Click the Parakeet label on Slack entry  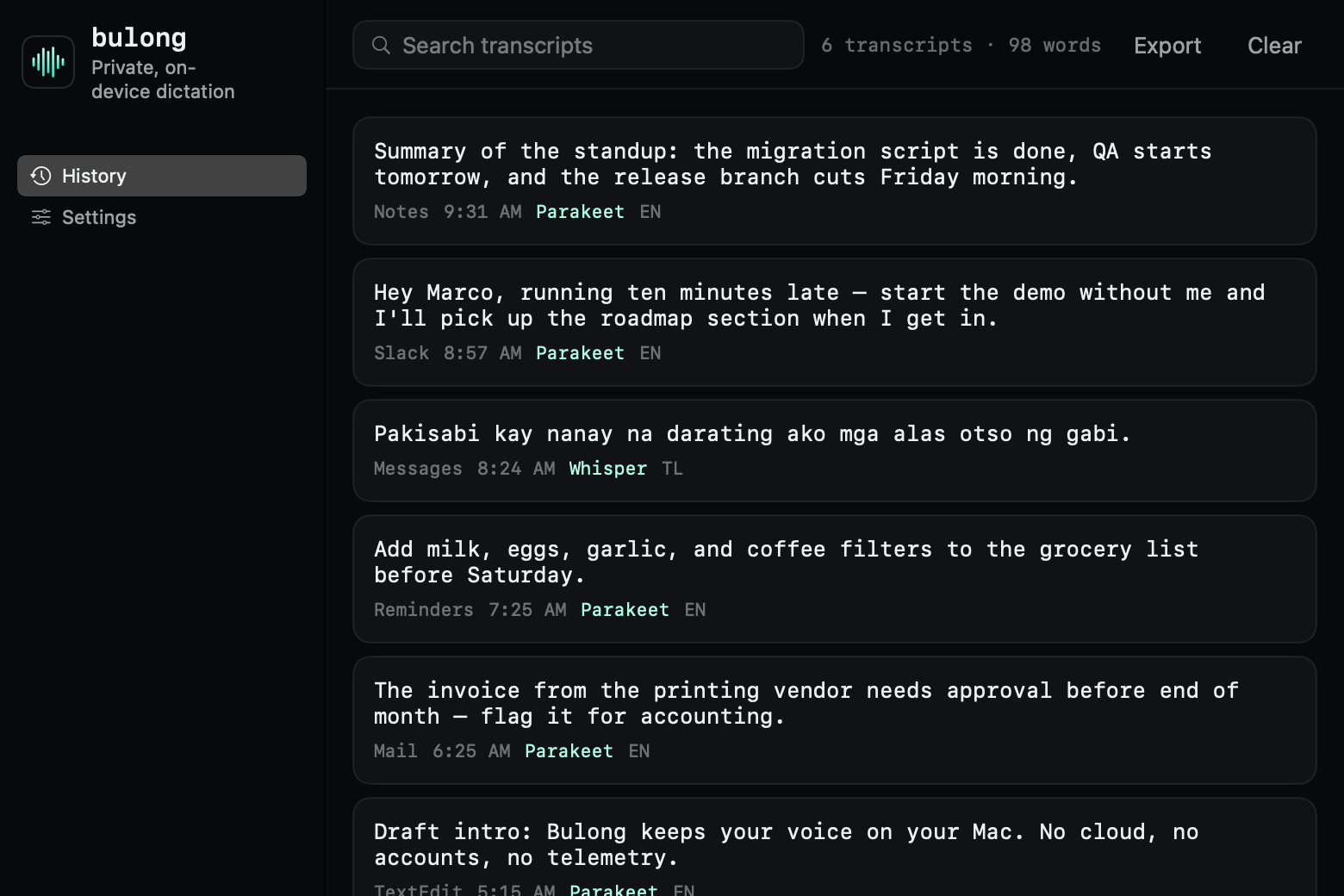[x=580, y=353]
